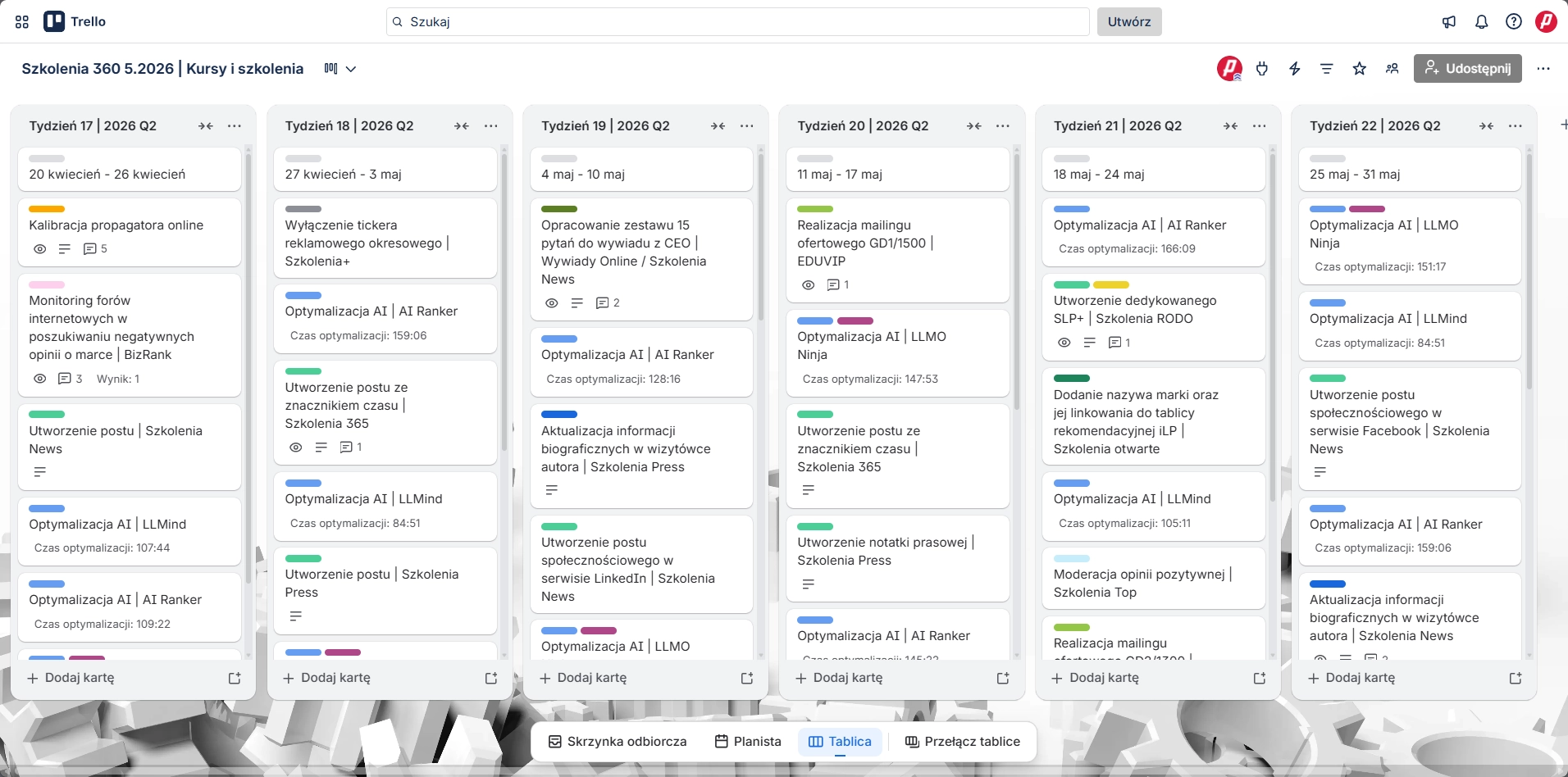Image resolution: width=1568 pixels, height=777 pixels.
Task: Click the Trello logo home icon
Action: click(54, 21)
